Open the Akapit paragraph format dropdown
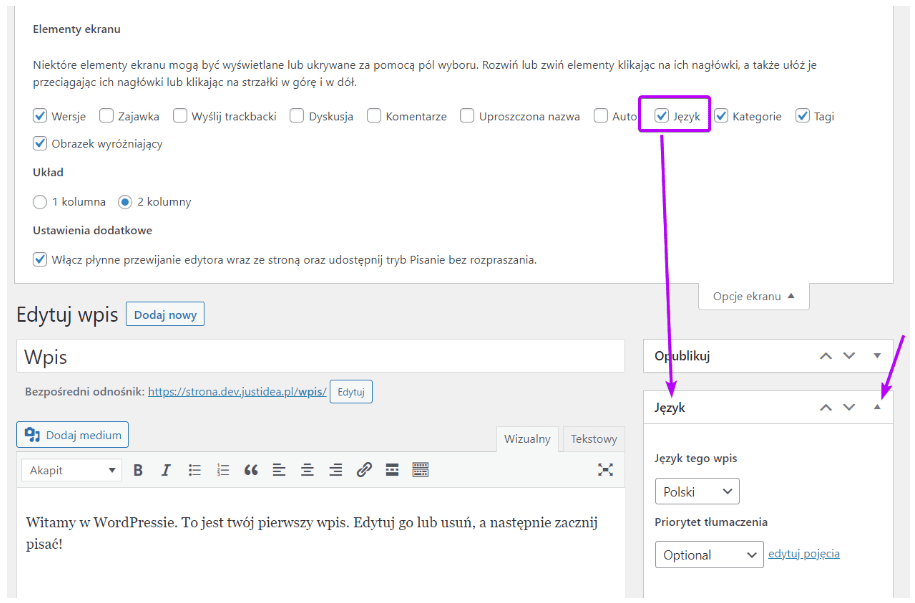915x603 pixels. [70, 470]
